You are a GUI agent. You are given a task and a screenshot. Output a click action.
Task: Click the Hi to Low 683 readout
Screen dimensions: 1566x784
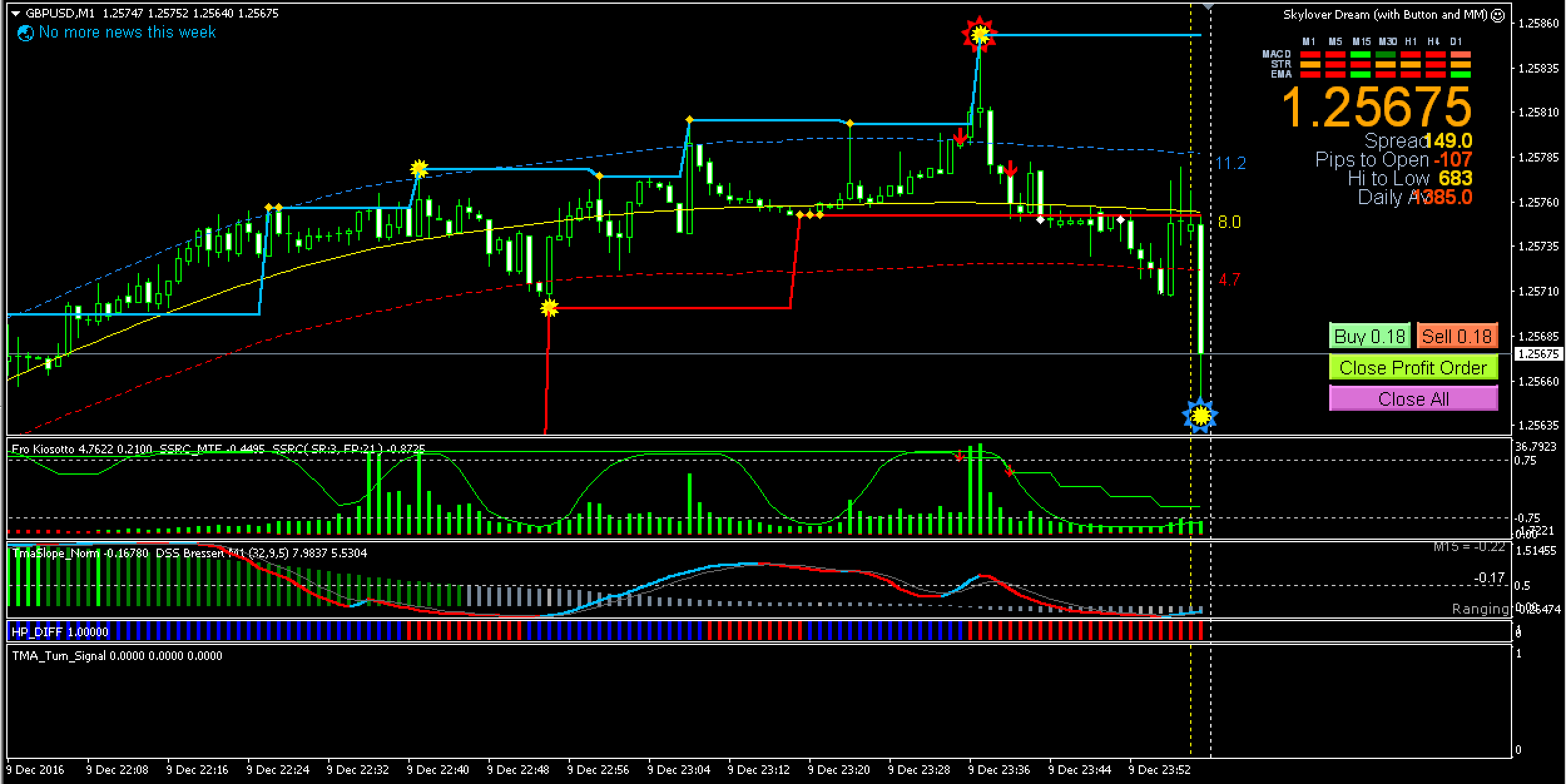click(x=1410, y=178)
